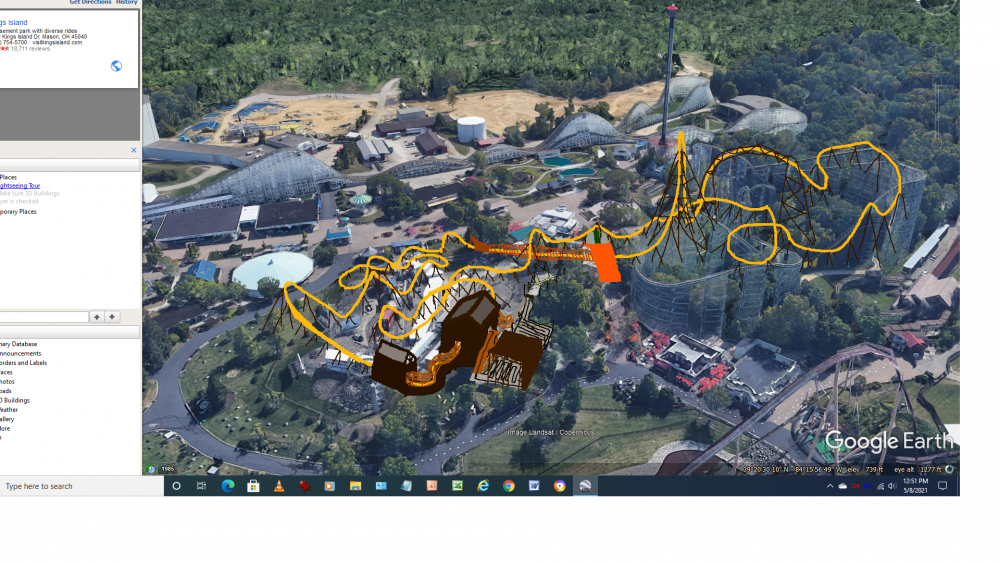Select the Primary Database layer

coord(18,344)
